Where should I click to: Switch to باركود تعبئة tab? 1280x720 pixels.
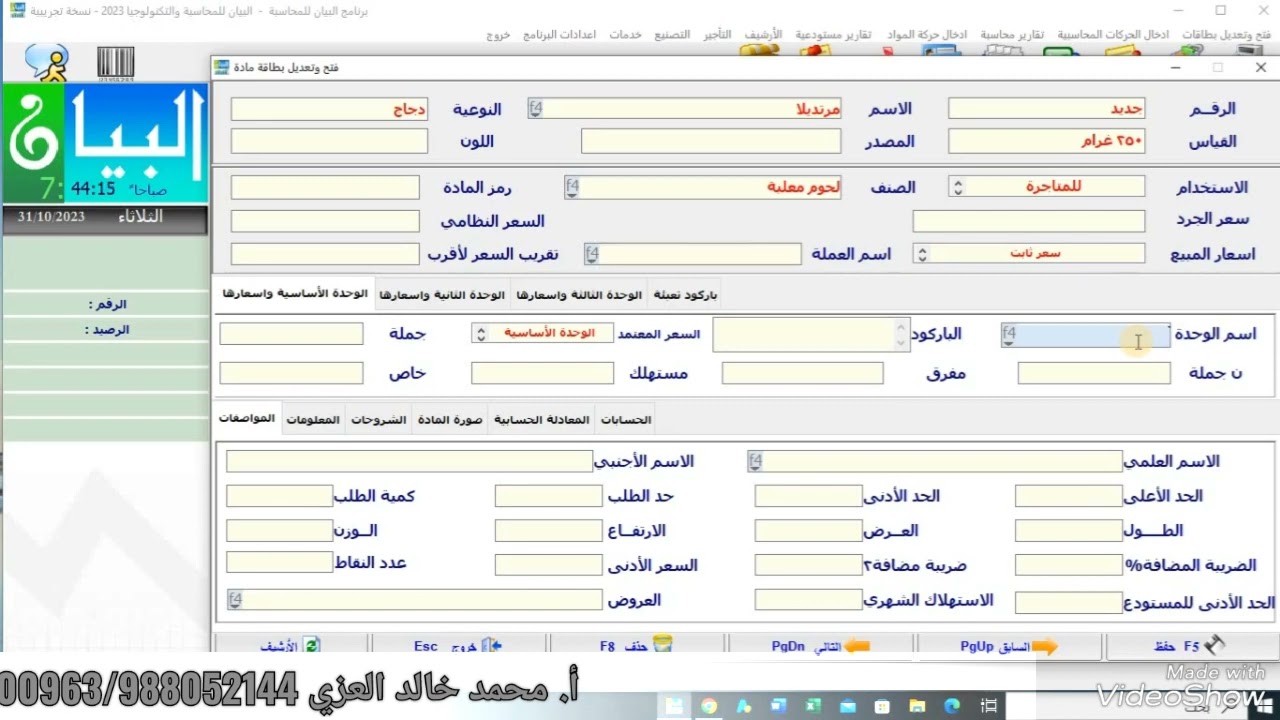[x=685, y=295]
